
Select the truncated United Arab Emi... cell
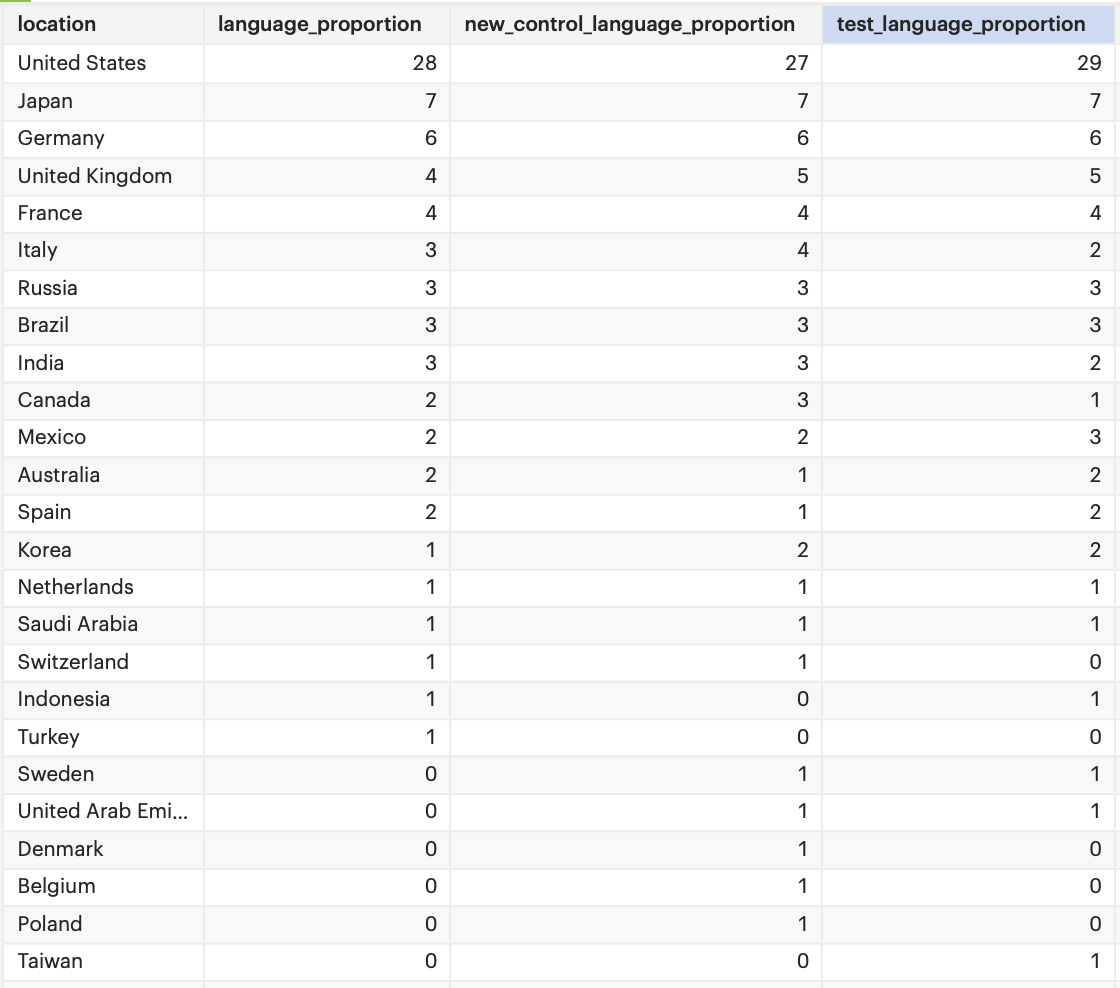(103, 812)
